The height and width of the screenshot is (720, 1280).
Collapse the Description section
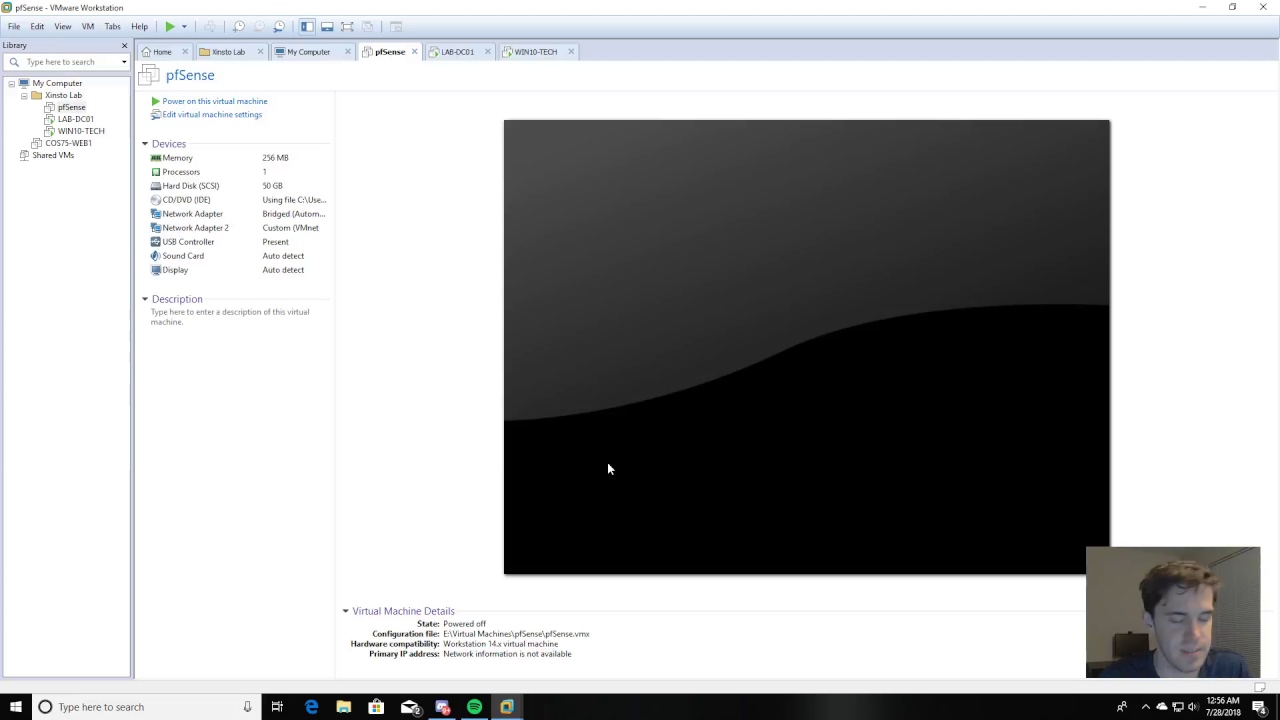click(144, 299)
